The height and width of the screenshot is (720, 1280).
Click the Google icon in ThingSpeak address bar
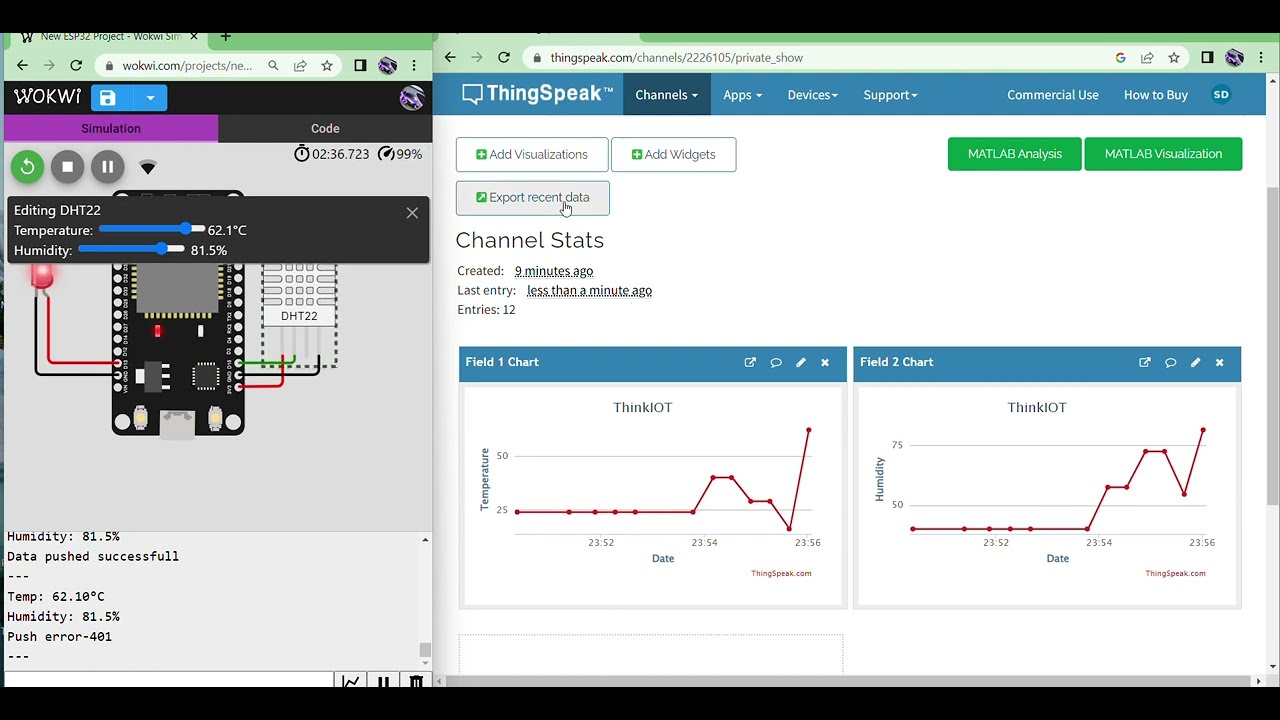point(1120,58)
